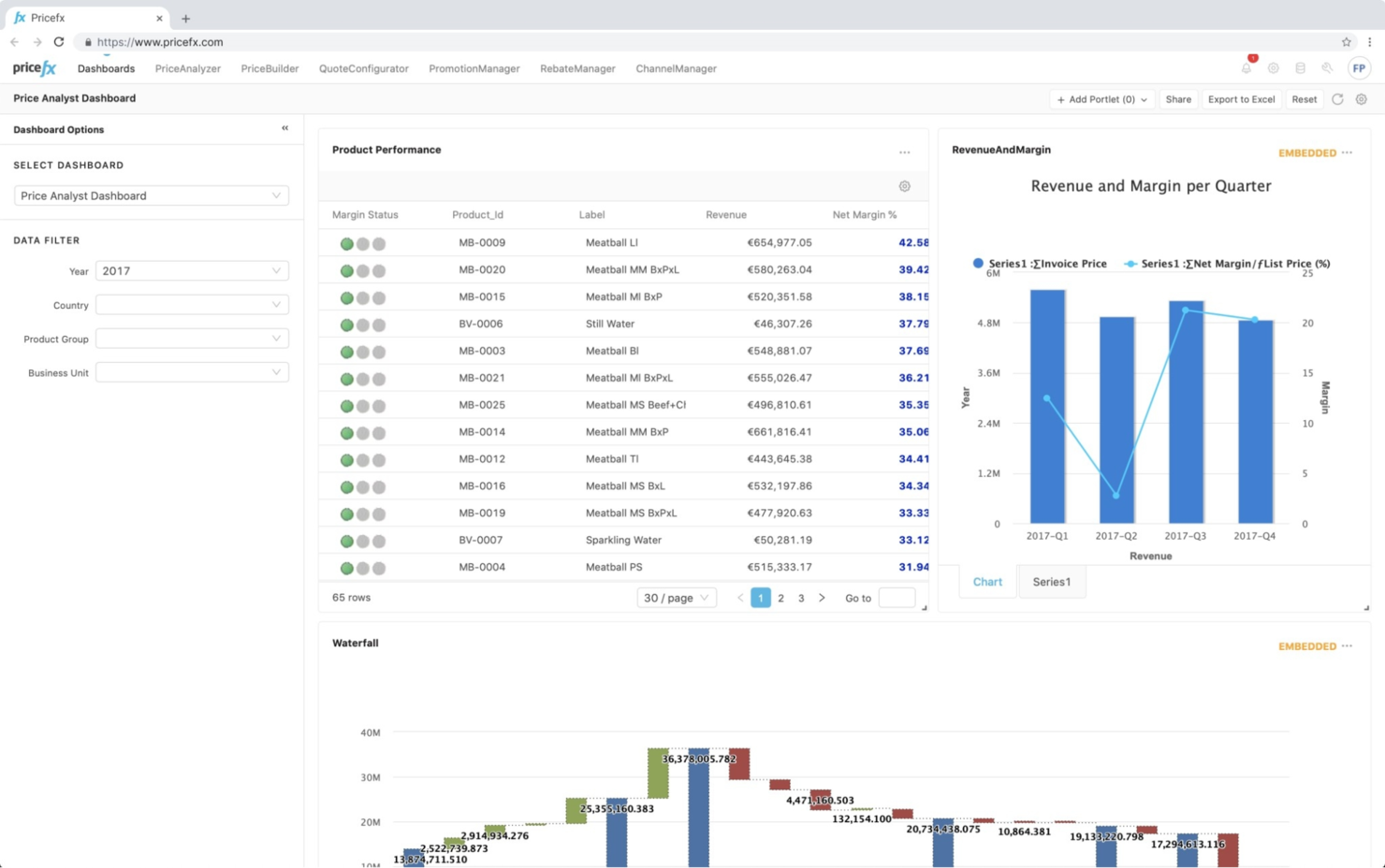Viewport: 1385px width, 868px height.
Task: Go to page 3 of the product table
Action: (x=801, y=598)
